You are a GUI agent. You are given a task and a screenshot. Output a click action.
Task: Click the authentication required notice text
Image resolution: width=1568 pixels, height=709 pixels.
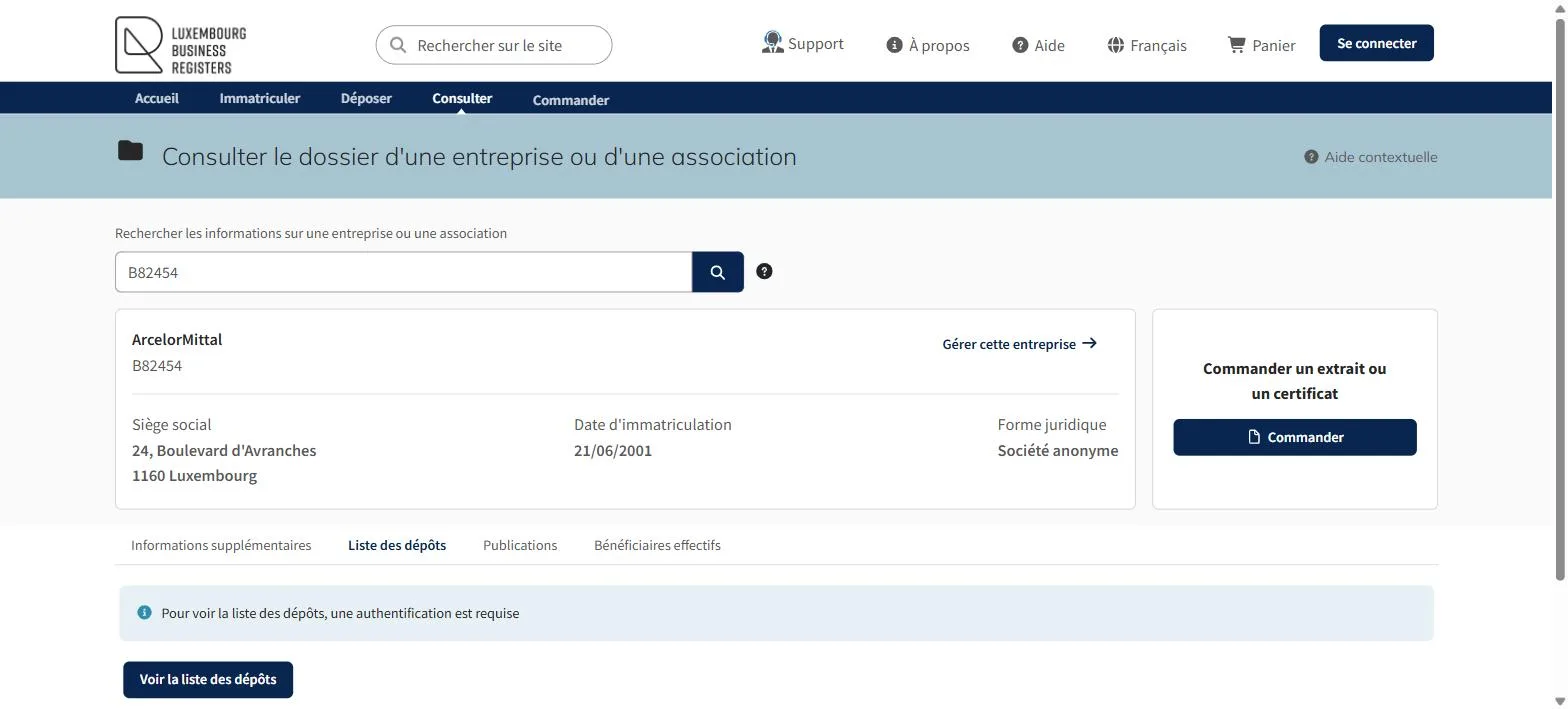pyautogui.click(x=340, y=613)
